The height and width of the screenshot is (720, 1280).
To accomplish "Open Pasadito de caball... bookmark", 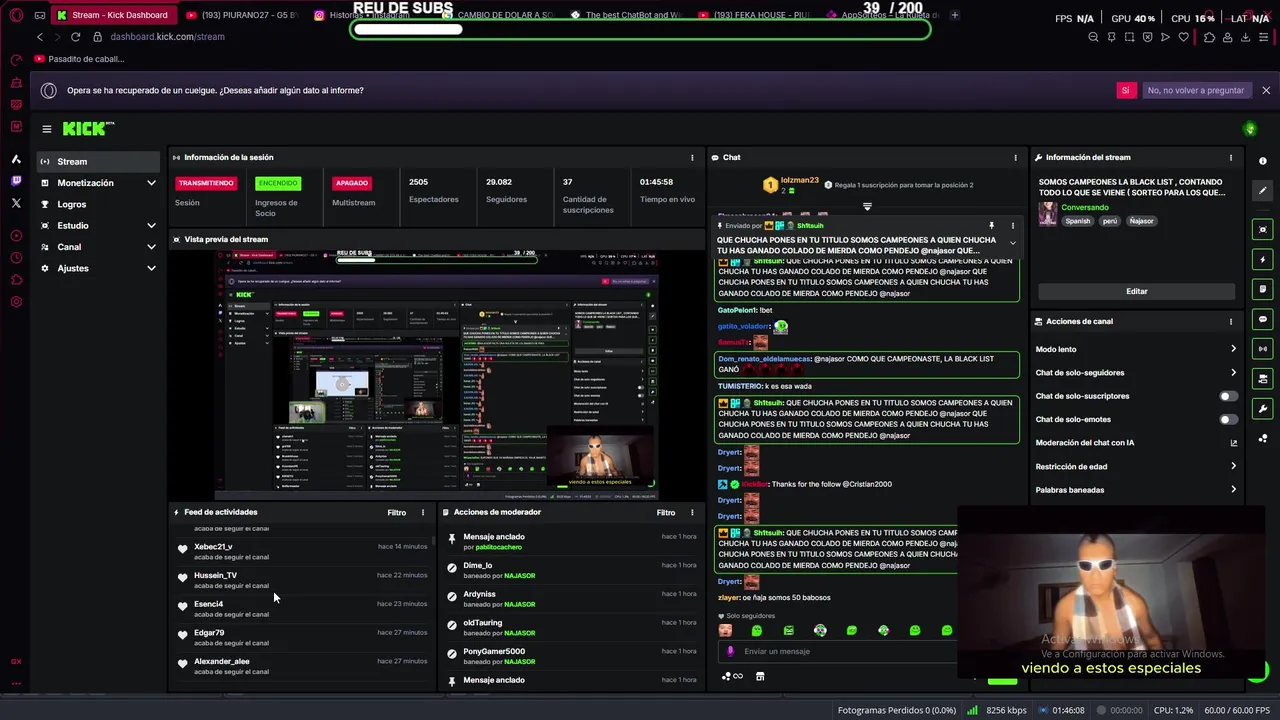I will coord(80,59).
